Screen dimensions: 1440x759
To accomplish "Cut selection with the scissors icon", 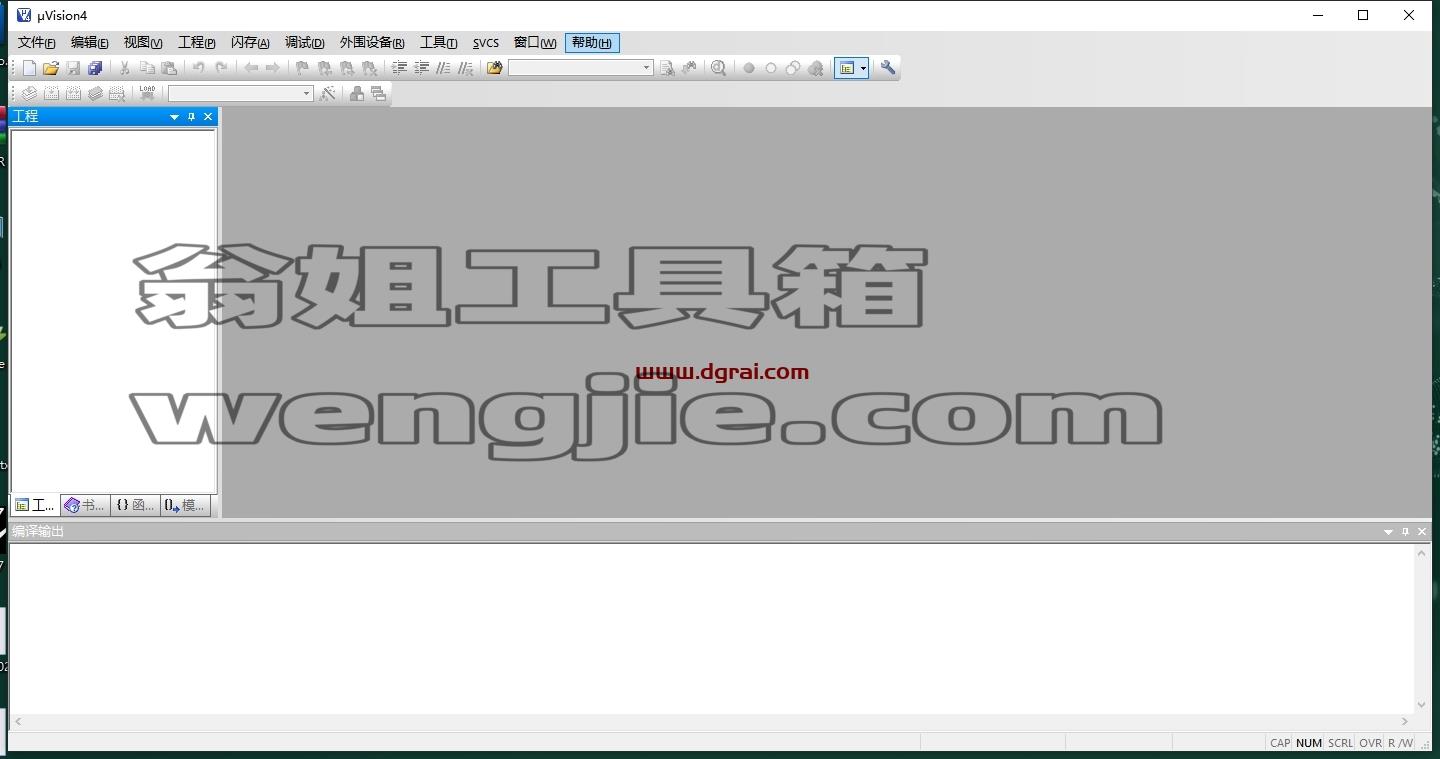I will tap(124, 68).
